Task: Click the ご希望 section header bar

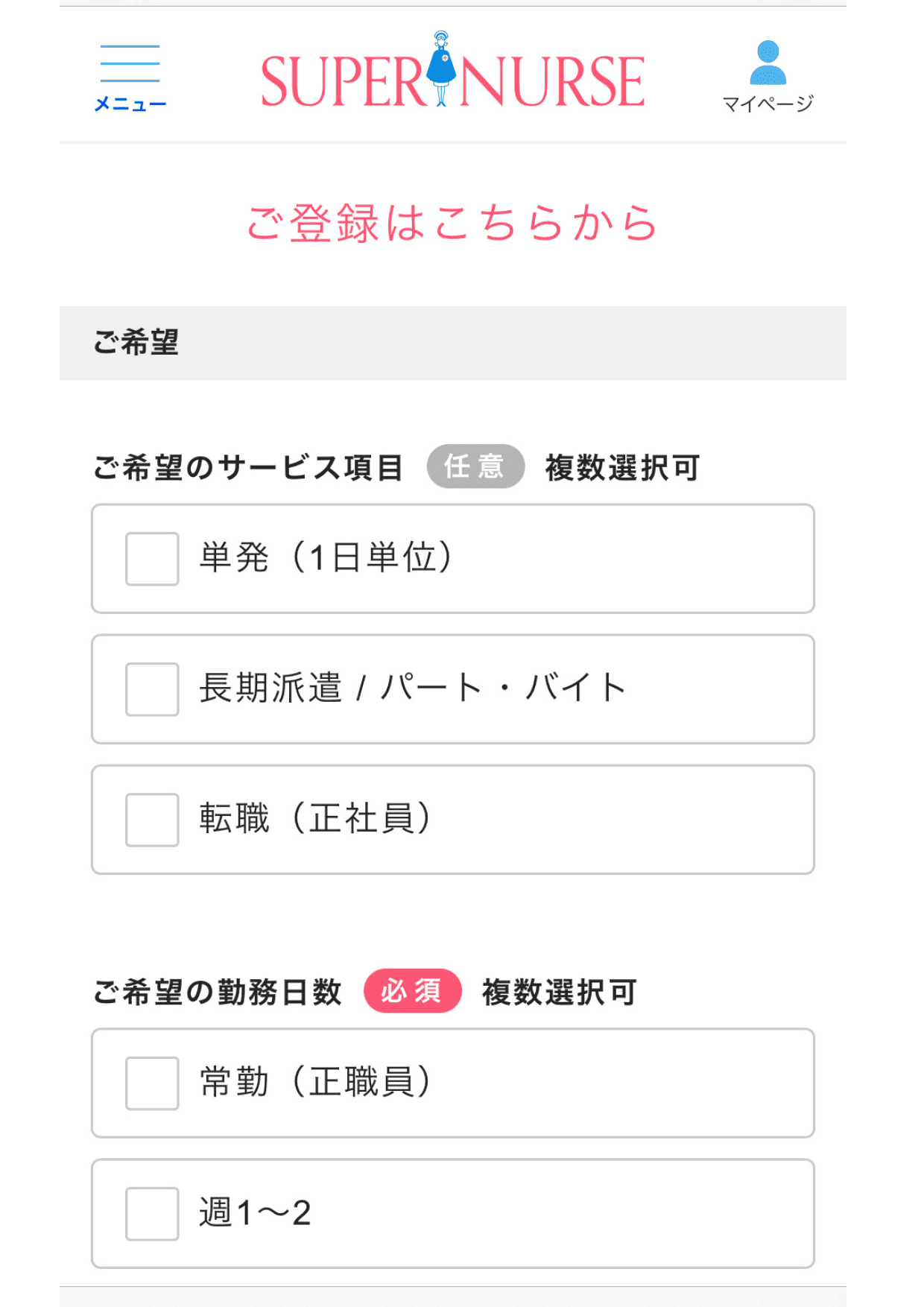Action: [453, 343]
